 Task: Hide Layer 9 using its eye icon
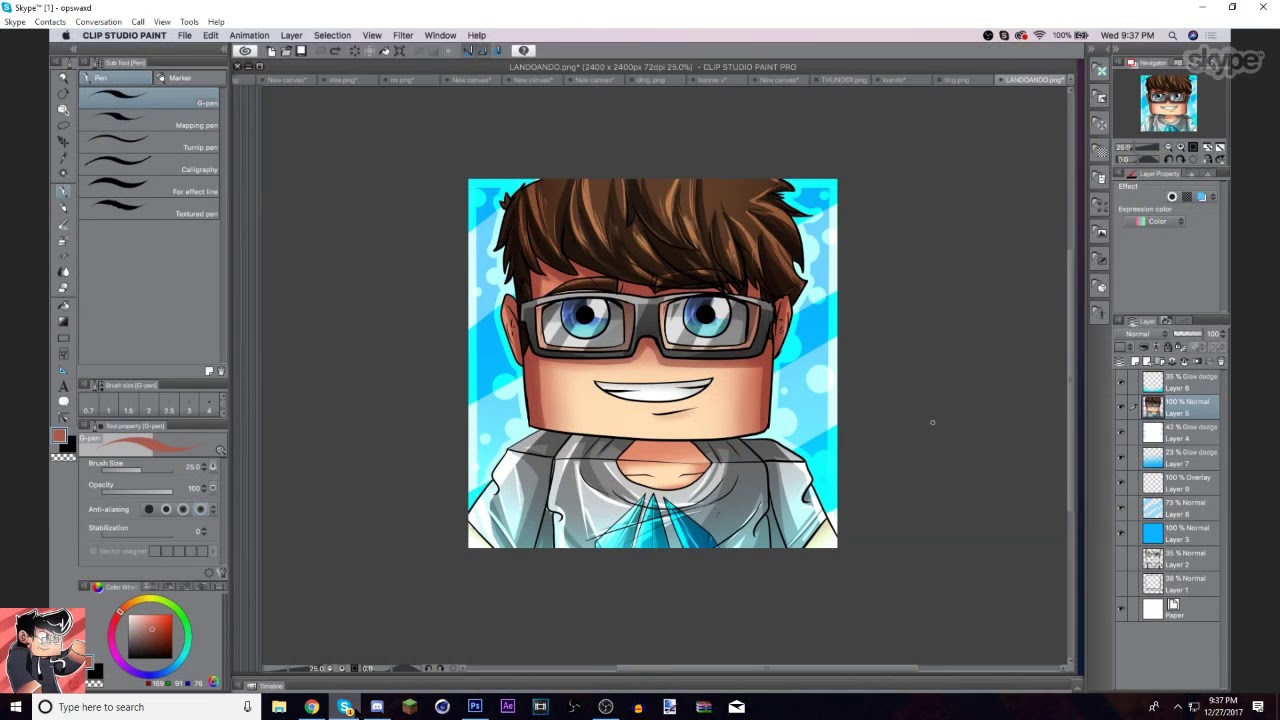click(1120, 483)
